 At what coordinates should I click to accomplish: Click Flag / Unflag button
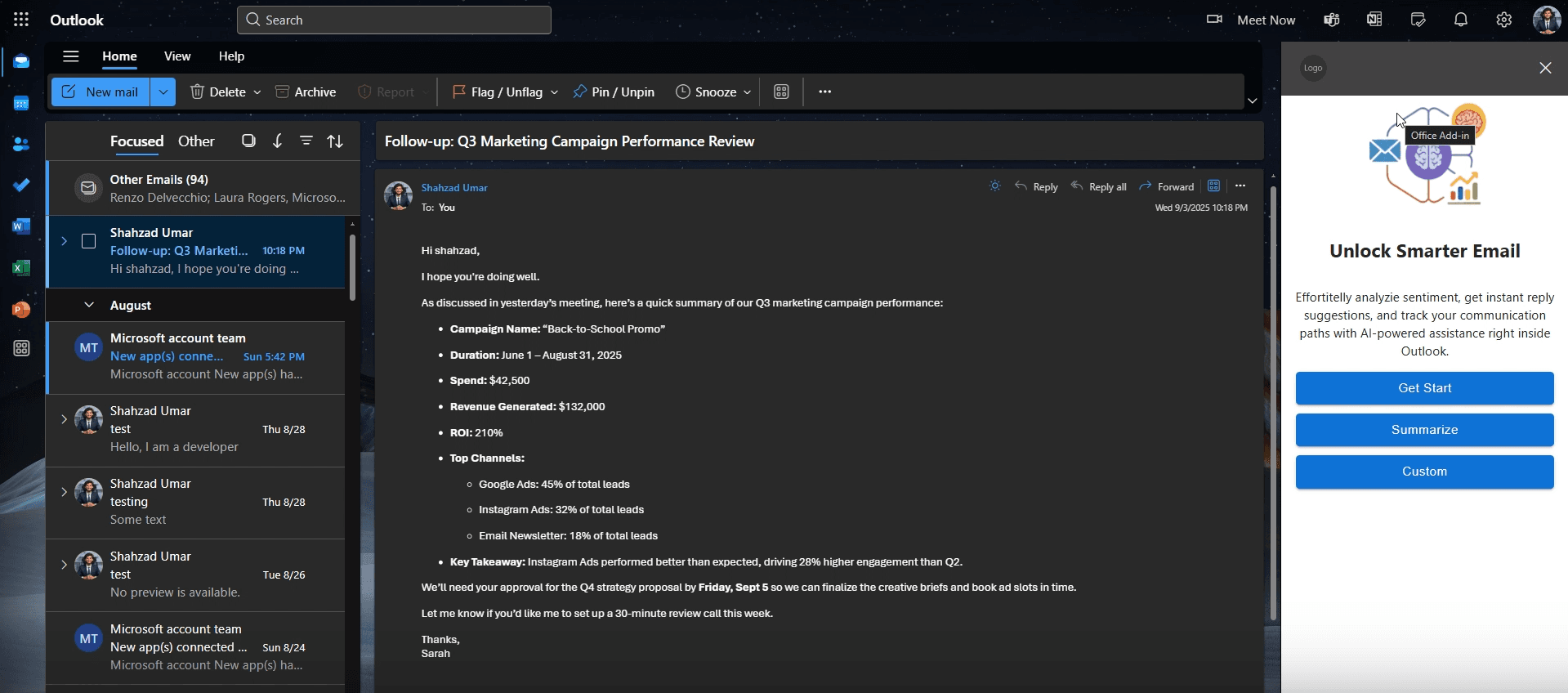tap(497, 92)
